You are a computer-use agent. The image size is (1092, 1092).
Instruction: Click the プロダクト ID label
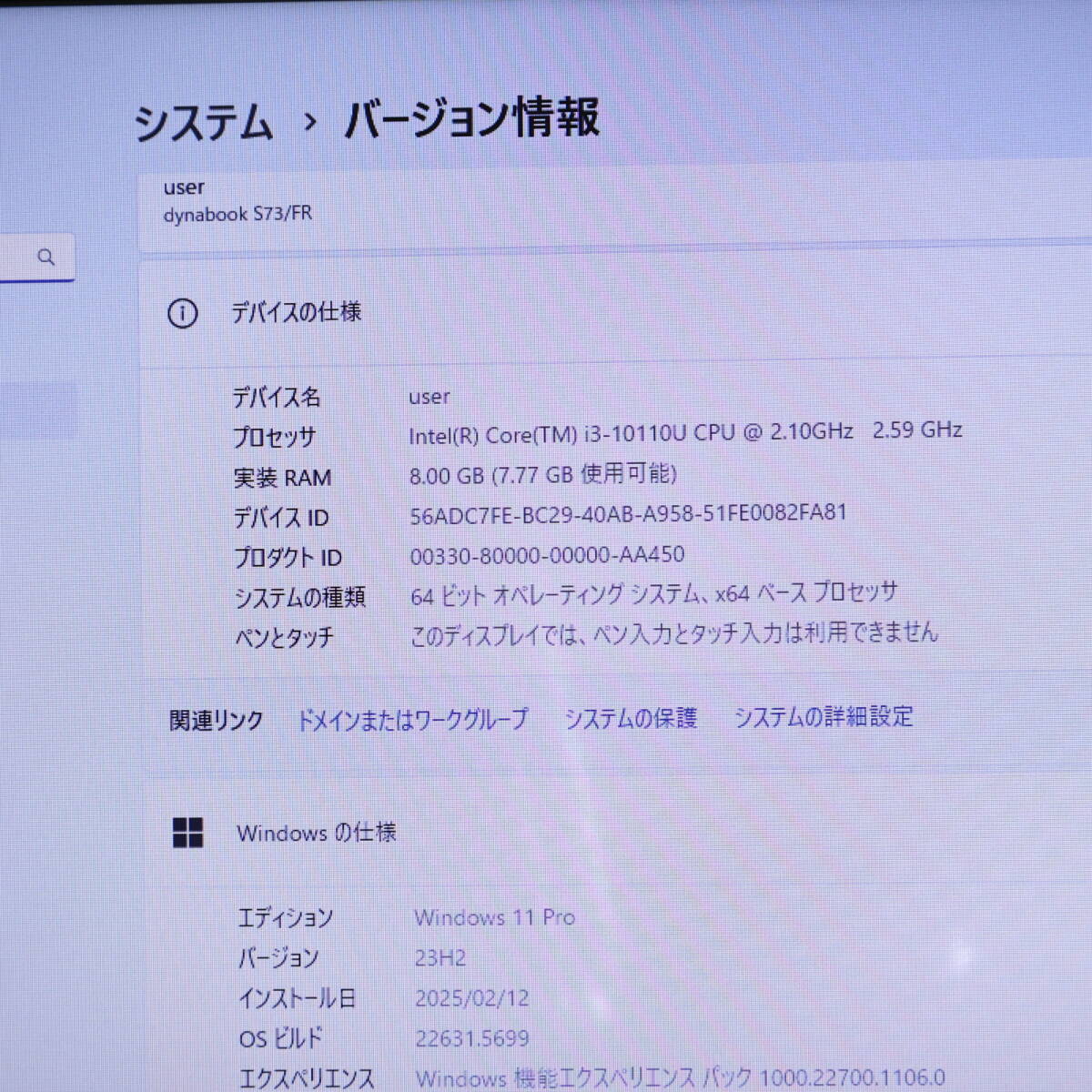288,558
